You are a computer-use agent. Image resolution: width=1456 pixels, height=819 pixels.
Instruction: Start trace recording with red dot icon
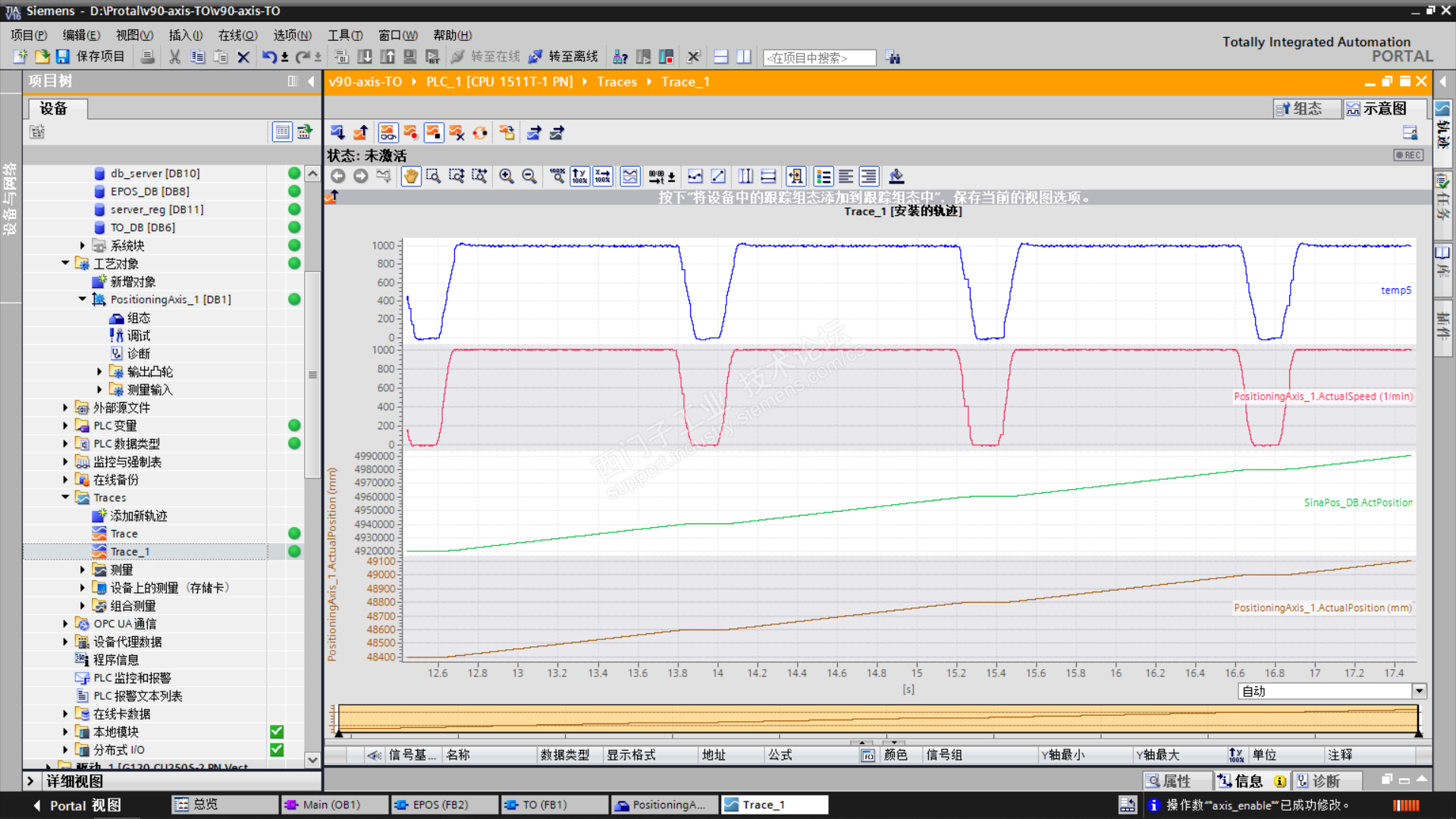pyautogui.click(x=410, y=133)
